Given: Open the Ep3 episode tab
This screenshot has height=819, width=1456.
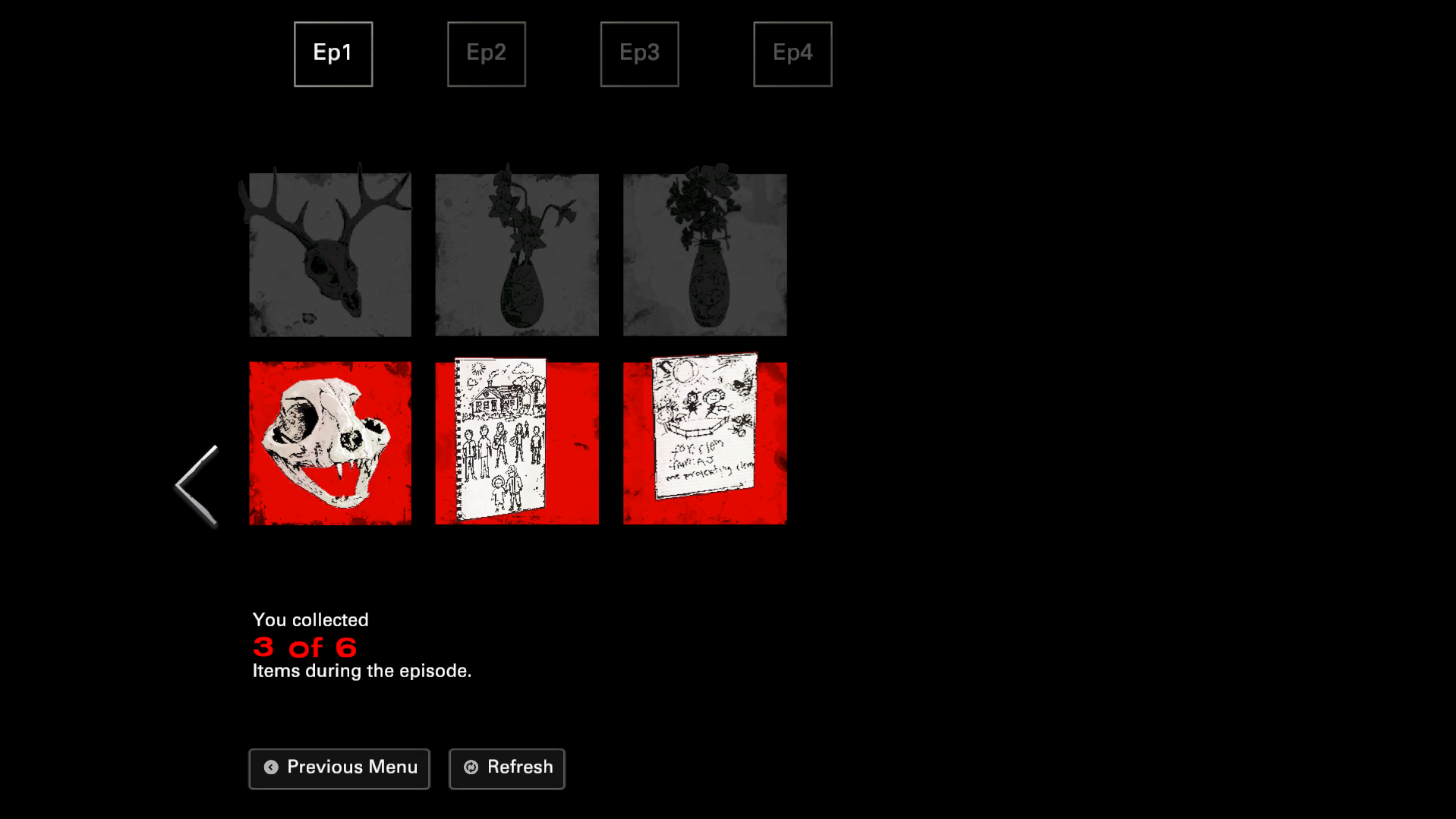Looking at the screenshot, I should coord(639,54).
